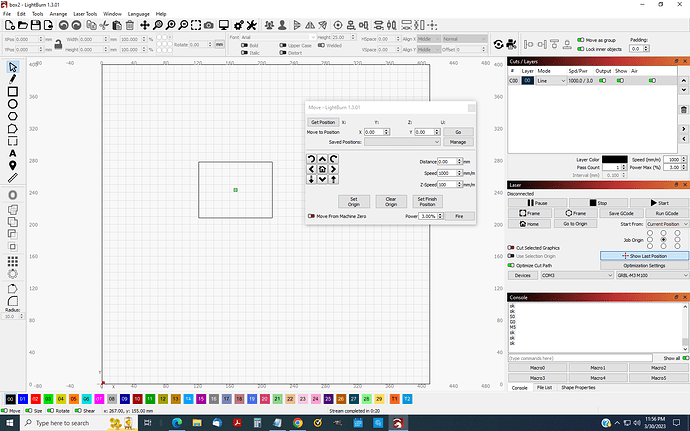Screen dimensions: 690x431
Task: Create a new file with the New icon
Action: (x=10, y=25)
